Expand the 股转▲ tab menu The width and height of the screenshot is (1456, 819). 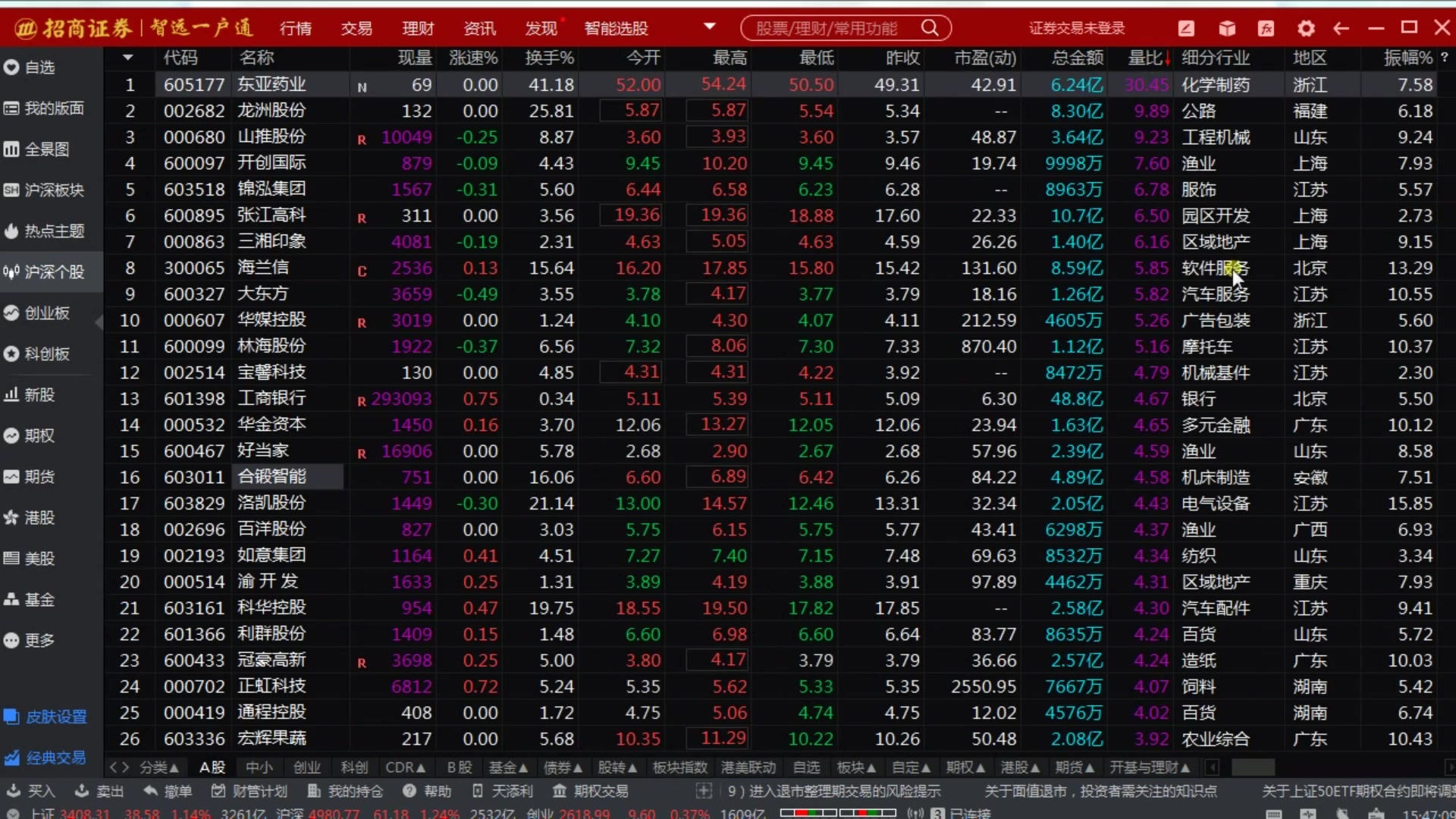click(x=618, y=767)
